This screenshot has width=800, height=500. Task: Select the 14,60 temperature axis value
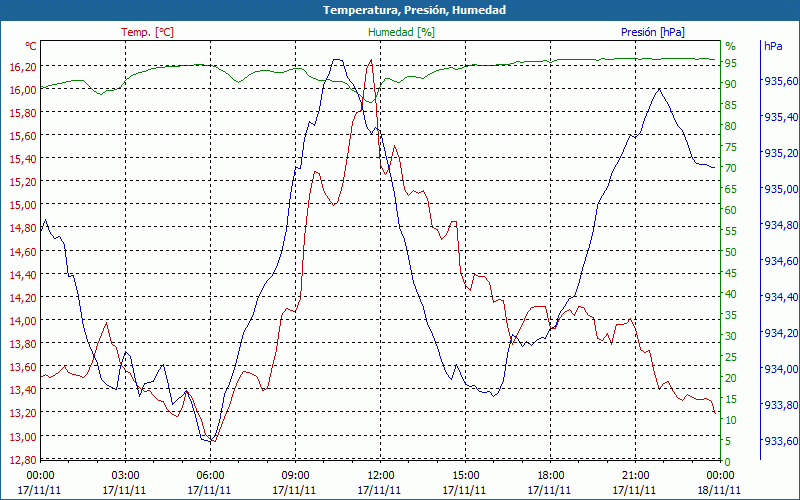click(x=23, y=252)
